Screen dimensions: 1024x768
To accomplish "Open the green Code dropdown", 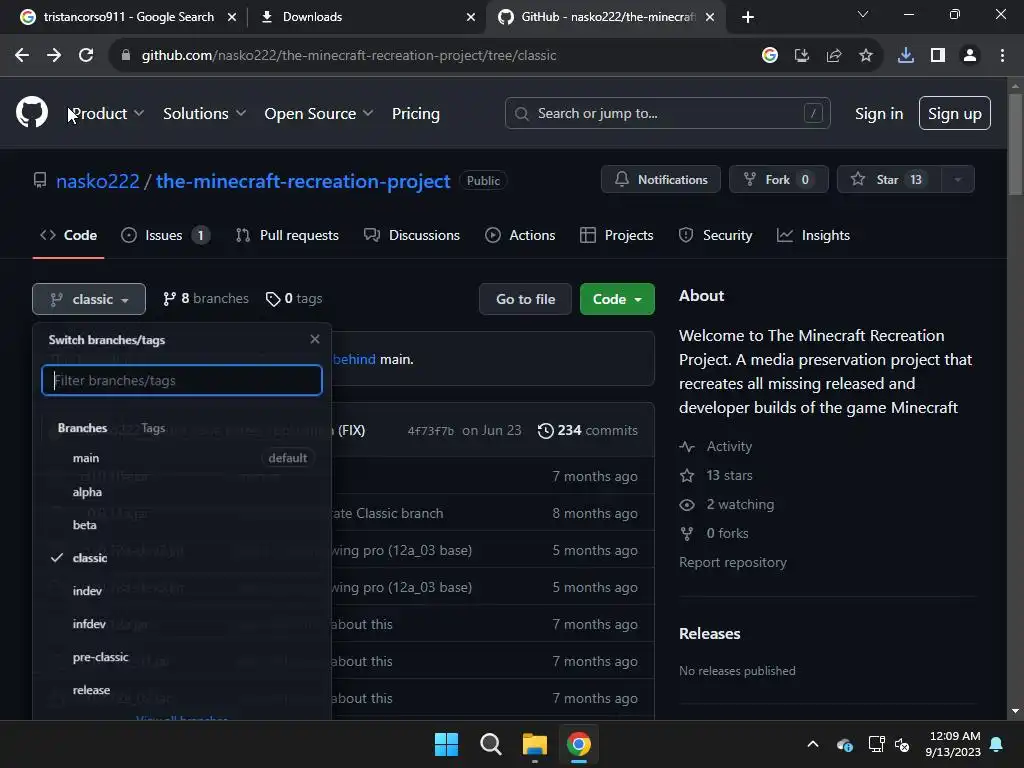I will pos(617,299).
